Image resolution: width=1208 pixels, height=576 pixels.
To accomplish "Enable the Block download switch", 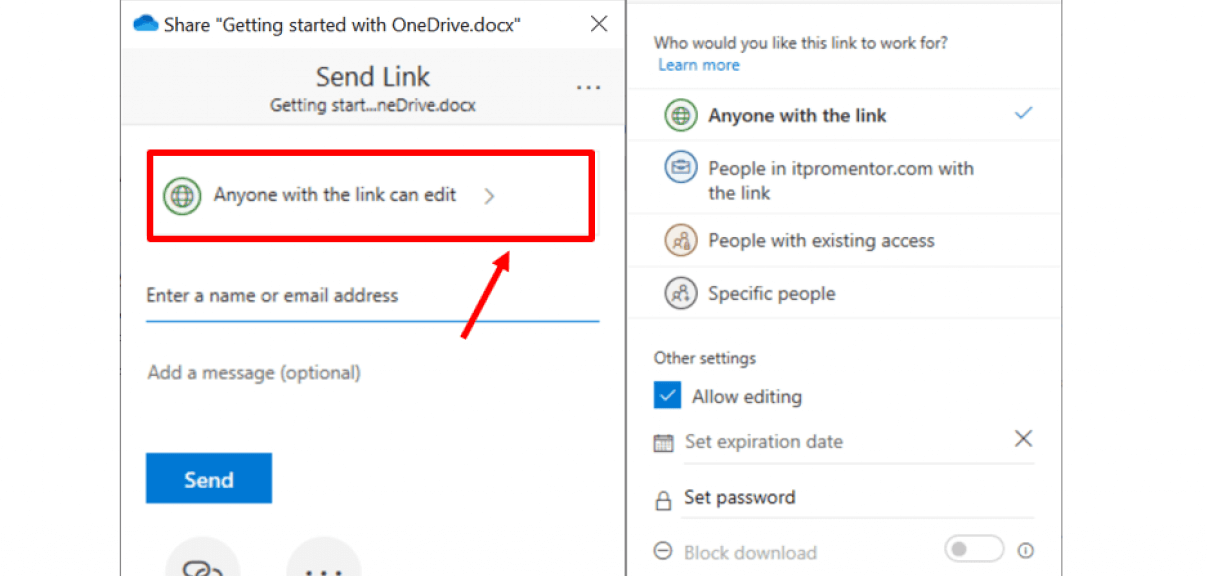I will pos(973,549).
